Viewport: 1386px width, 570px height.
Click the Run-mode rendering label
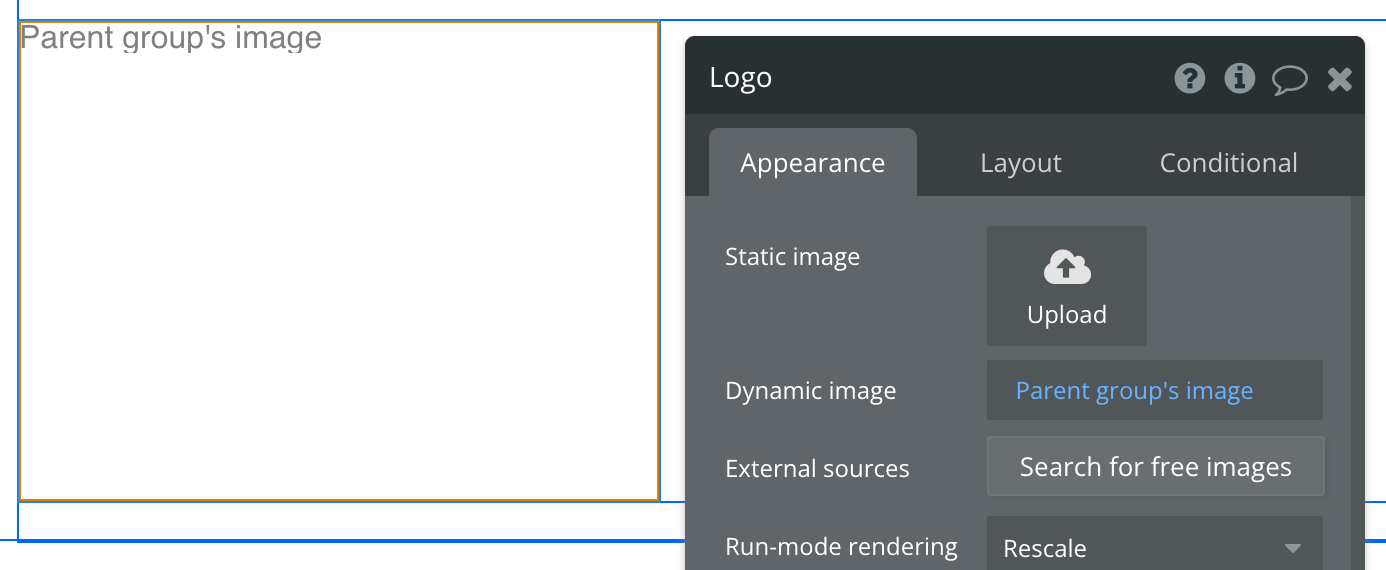pyautogui.click(x=841, y=547)
